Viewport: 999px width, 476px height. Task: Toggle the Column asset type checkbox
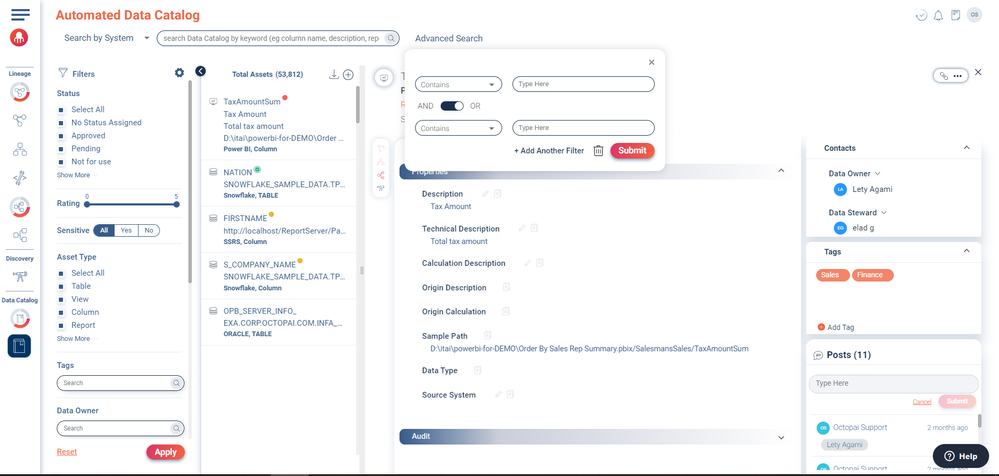point(61,312)
